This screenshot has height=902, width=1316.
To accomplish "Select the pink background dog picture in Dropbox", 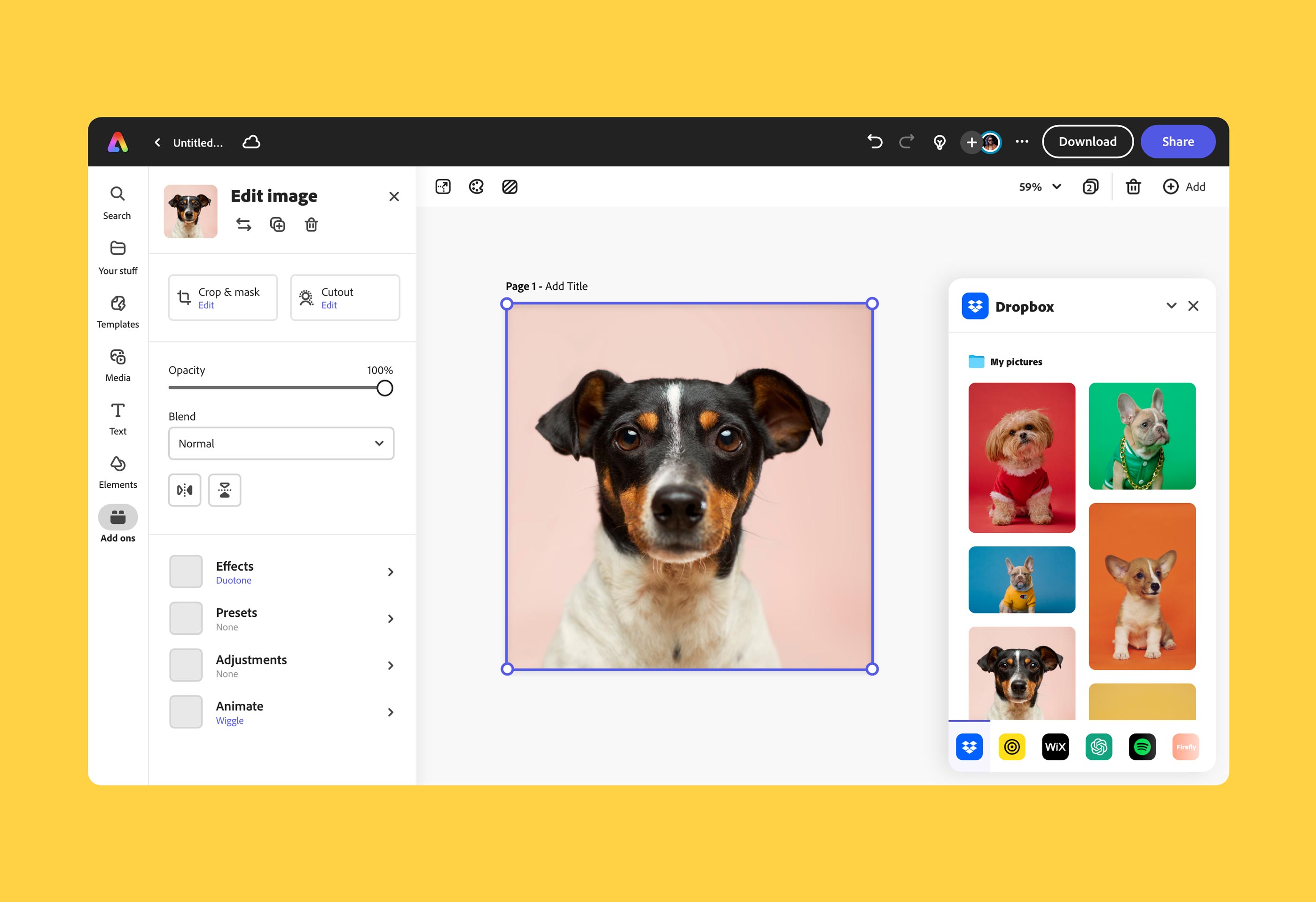I will (1021, 673).
